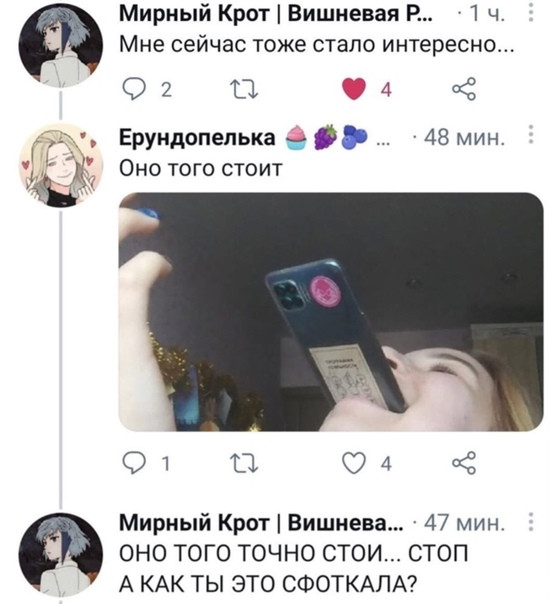549x604 pixels.
Task: Retweet Ерундопелька's photo tweet
Action: (x=243, y=463)
